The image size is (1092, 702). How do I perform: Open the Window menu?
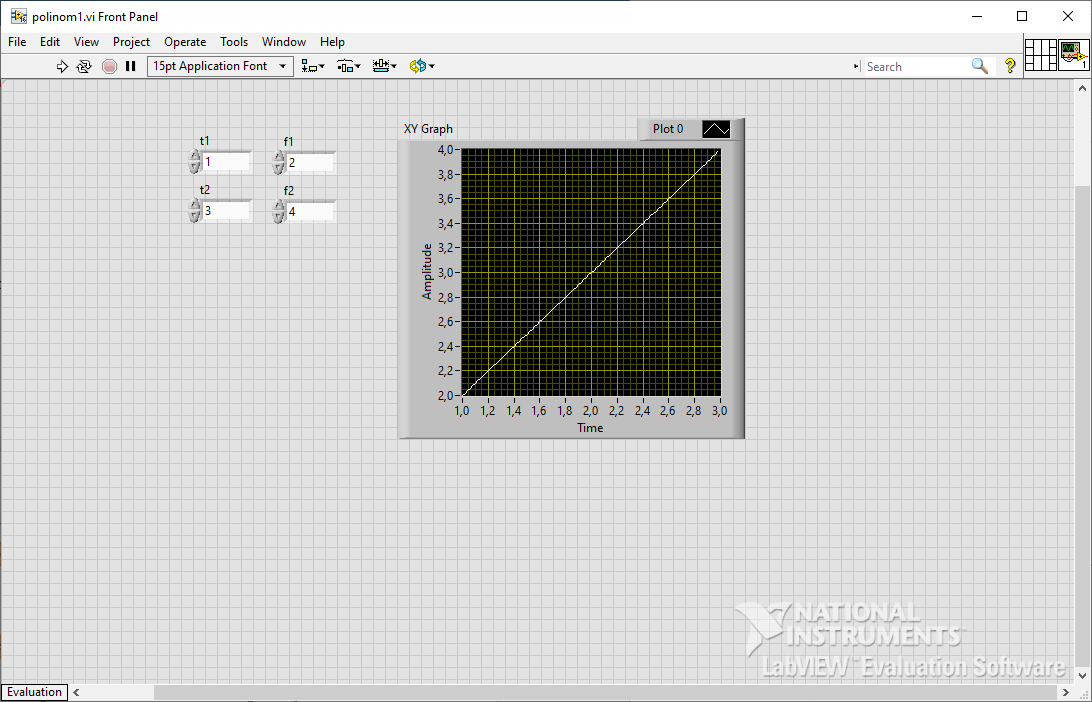click(x=284, y=42)
